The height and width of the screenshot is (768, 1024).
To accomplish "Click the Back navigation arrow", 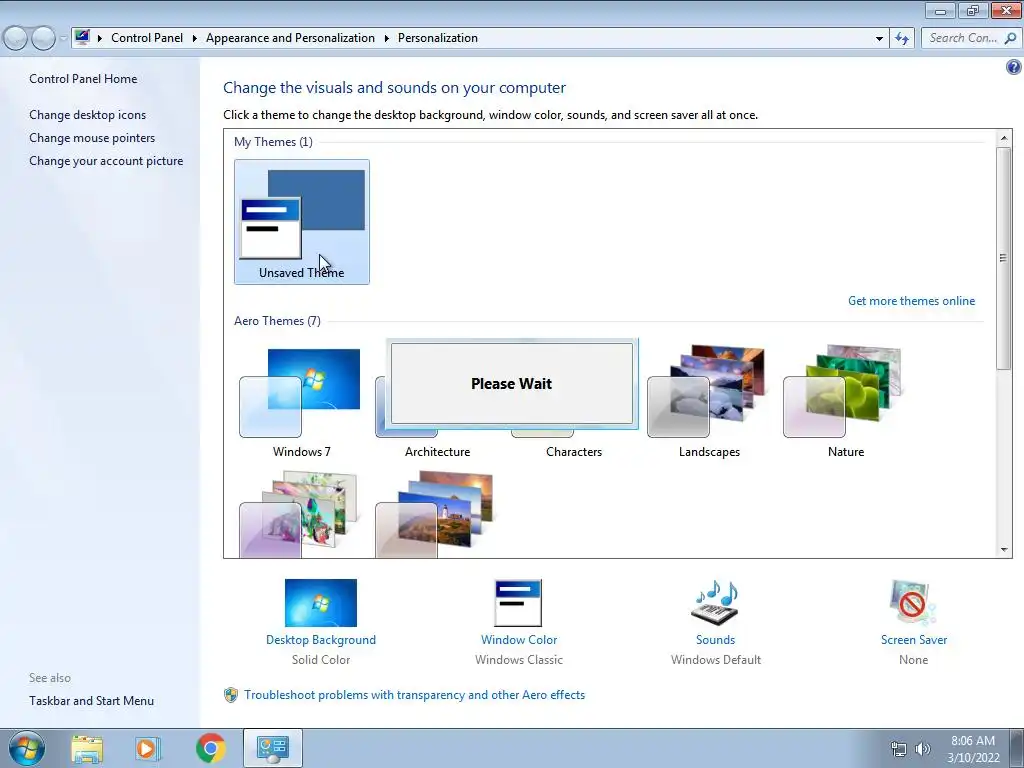I will (15, 39).
